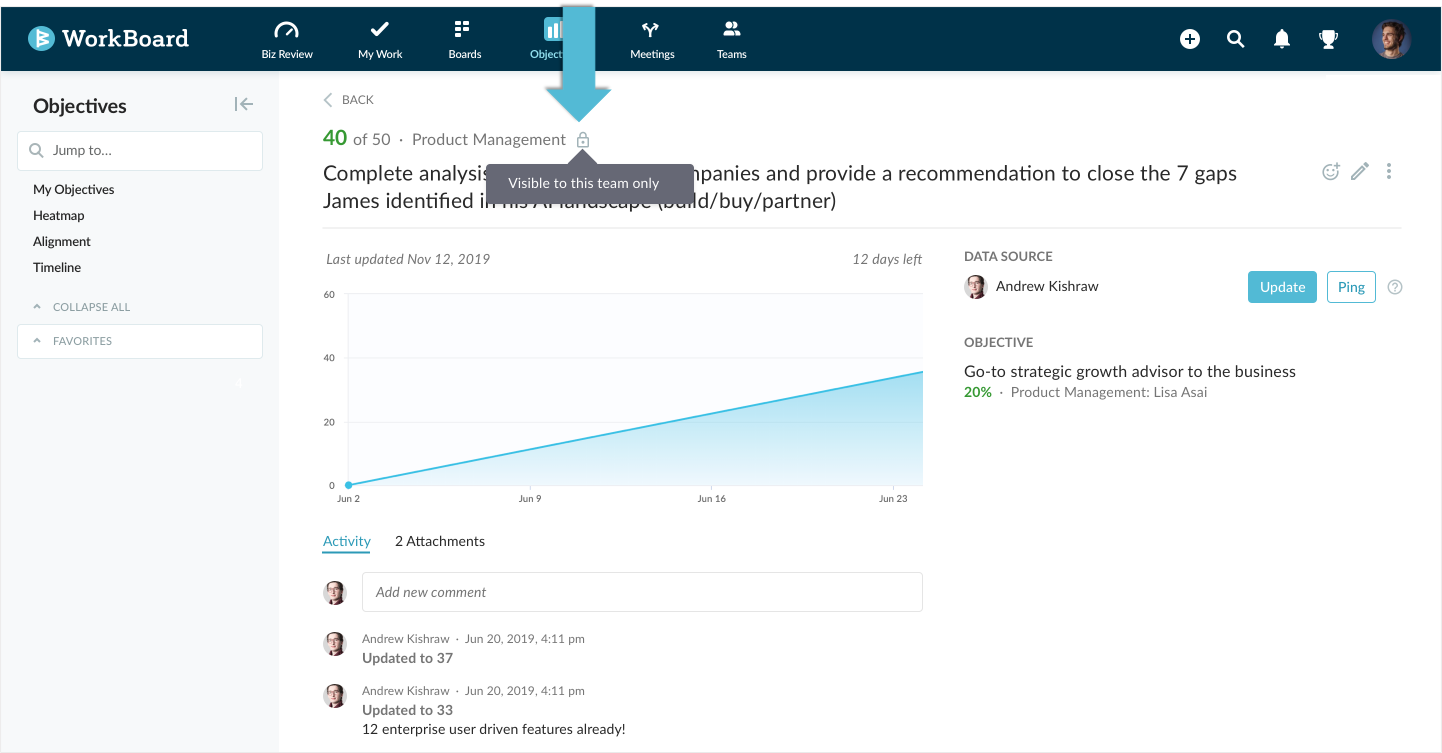Viewport: 1442px width, 753px height.
Task: Click the '40' progress value
Action: click(335, 139)
